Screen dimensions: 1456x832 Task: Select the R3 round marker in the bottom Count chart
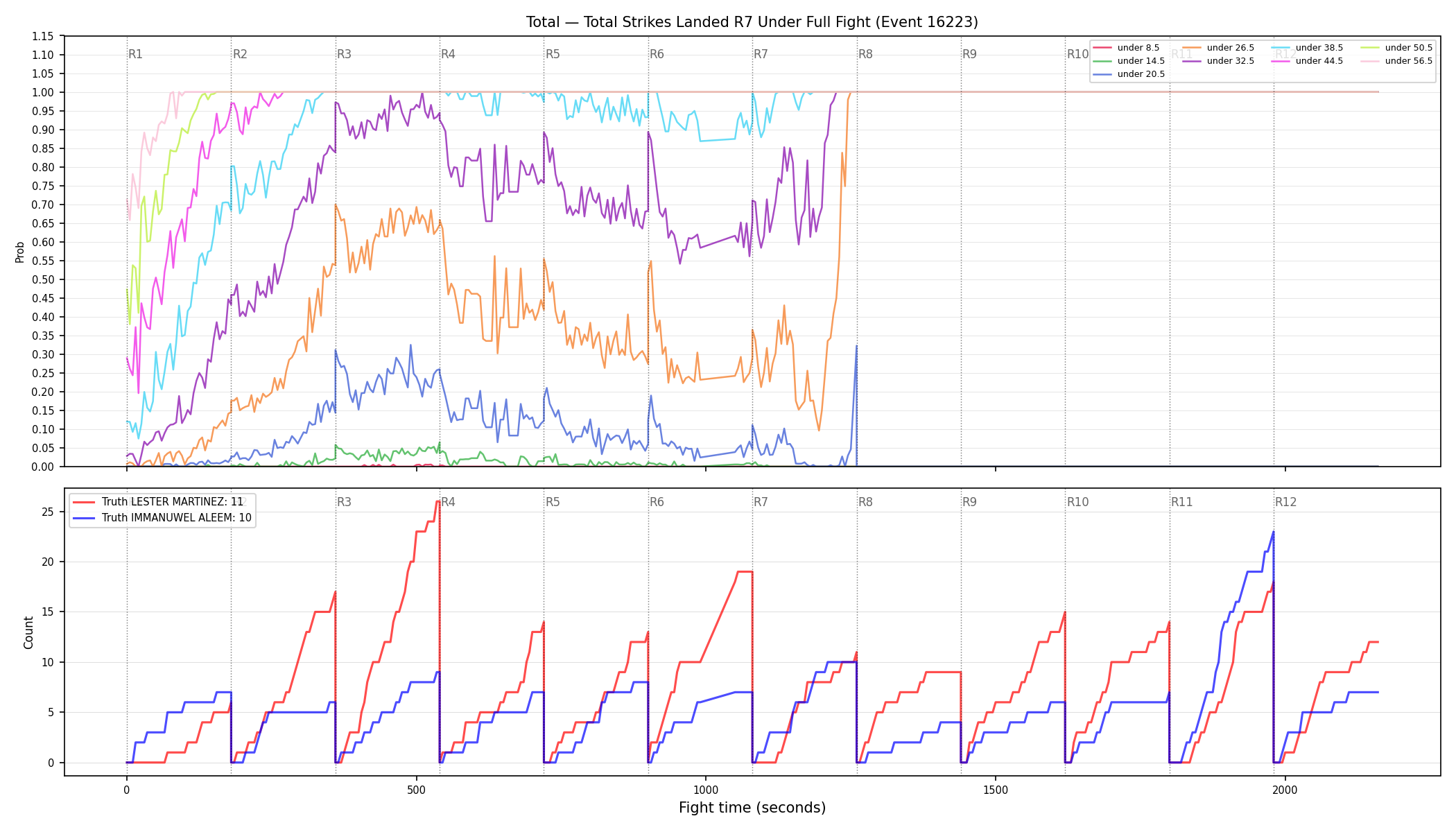pyautogui.click(x=344, y=502)
